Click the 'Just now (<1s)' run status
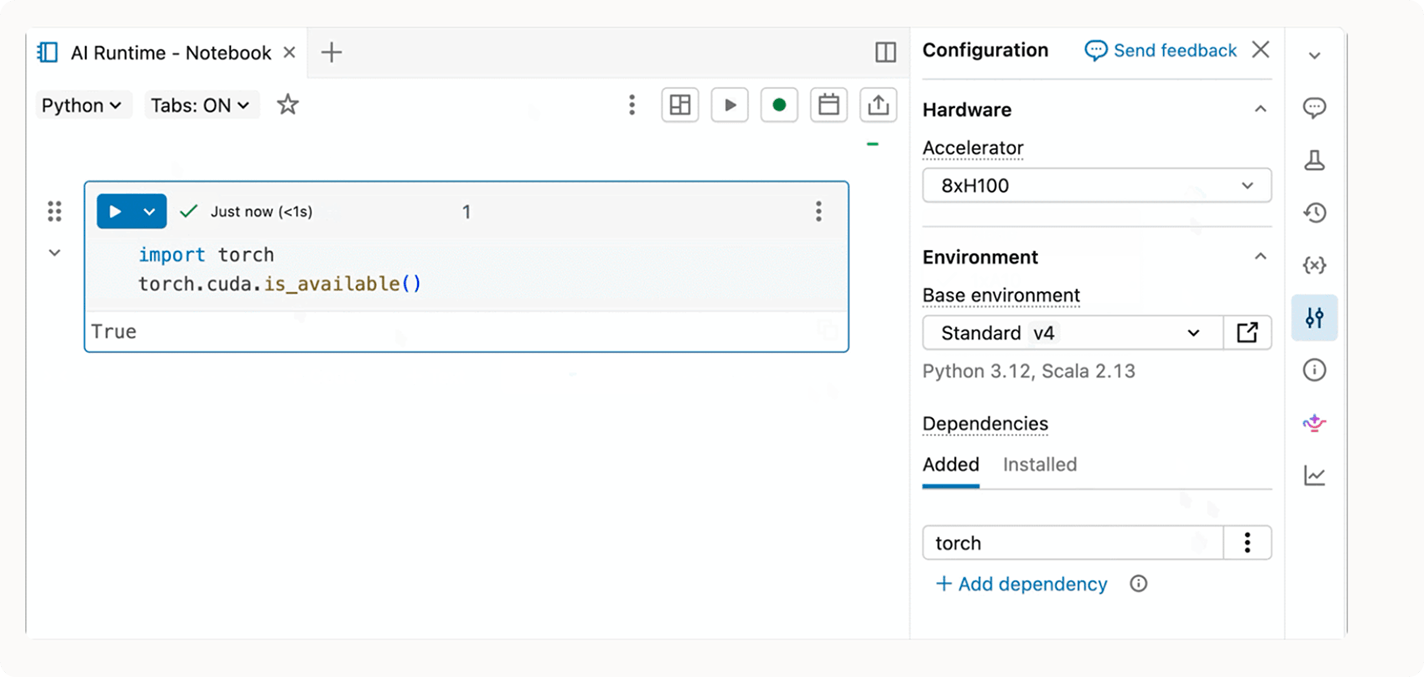Viewport: 1424px width, 678px height. pyautogui.click(x=261, y=212)
